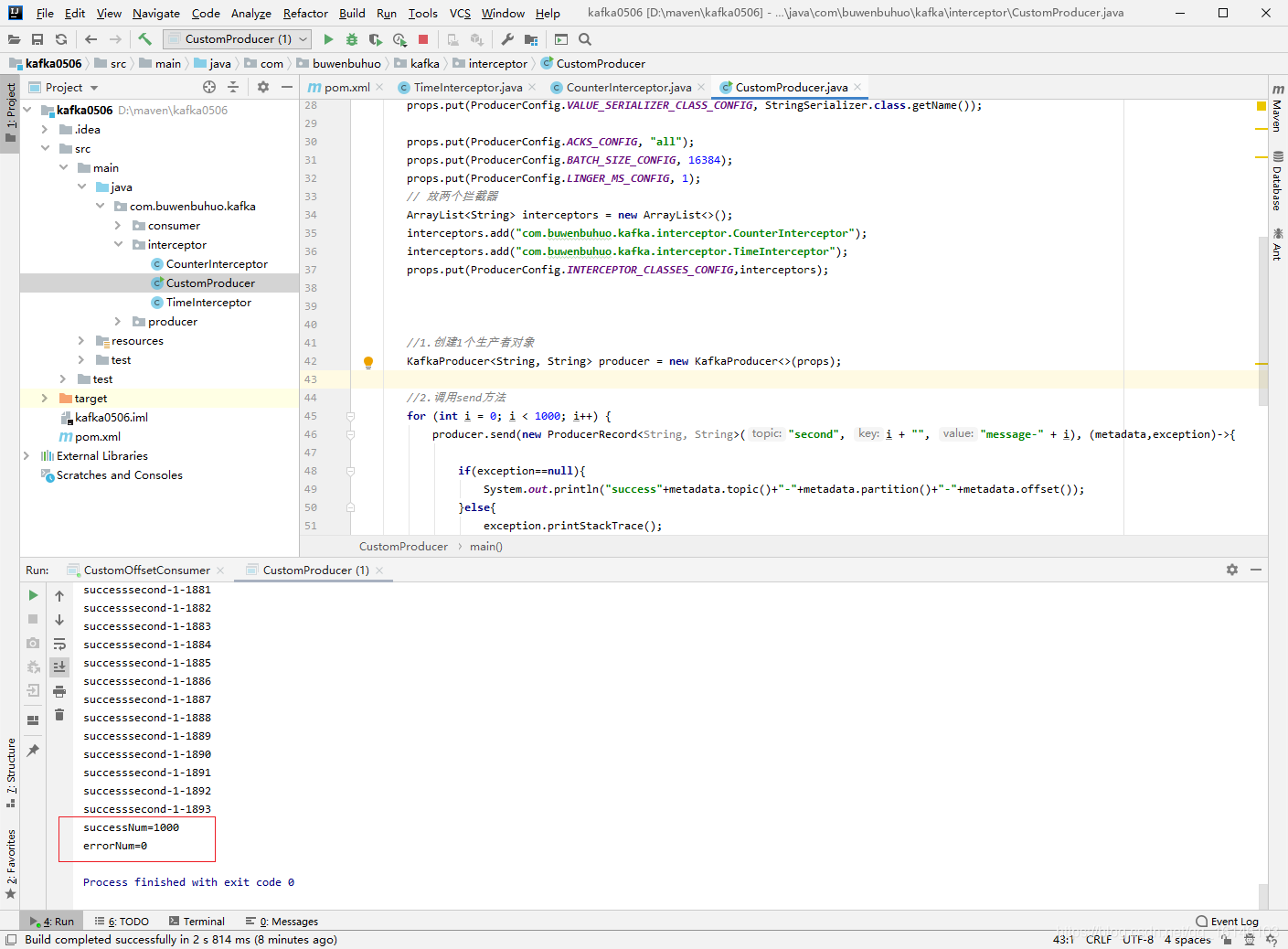The width and height of the screenshot is (1288, 949).
Task: Expand the consumer package
Action: tap(118, 225)
